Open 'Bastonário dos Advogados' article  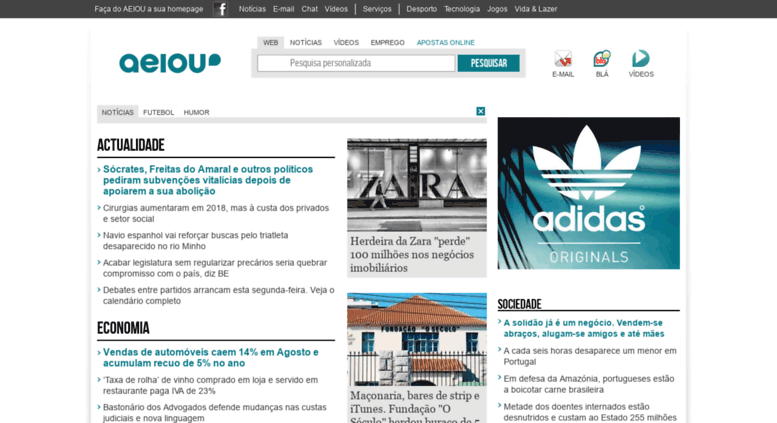click(x=215, y=413)
